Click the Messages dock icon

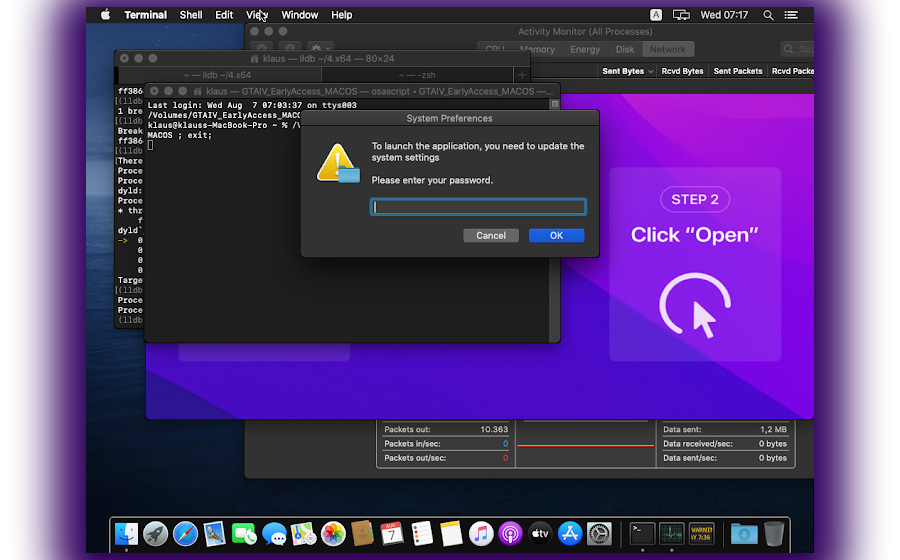[x=274, y=534]
